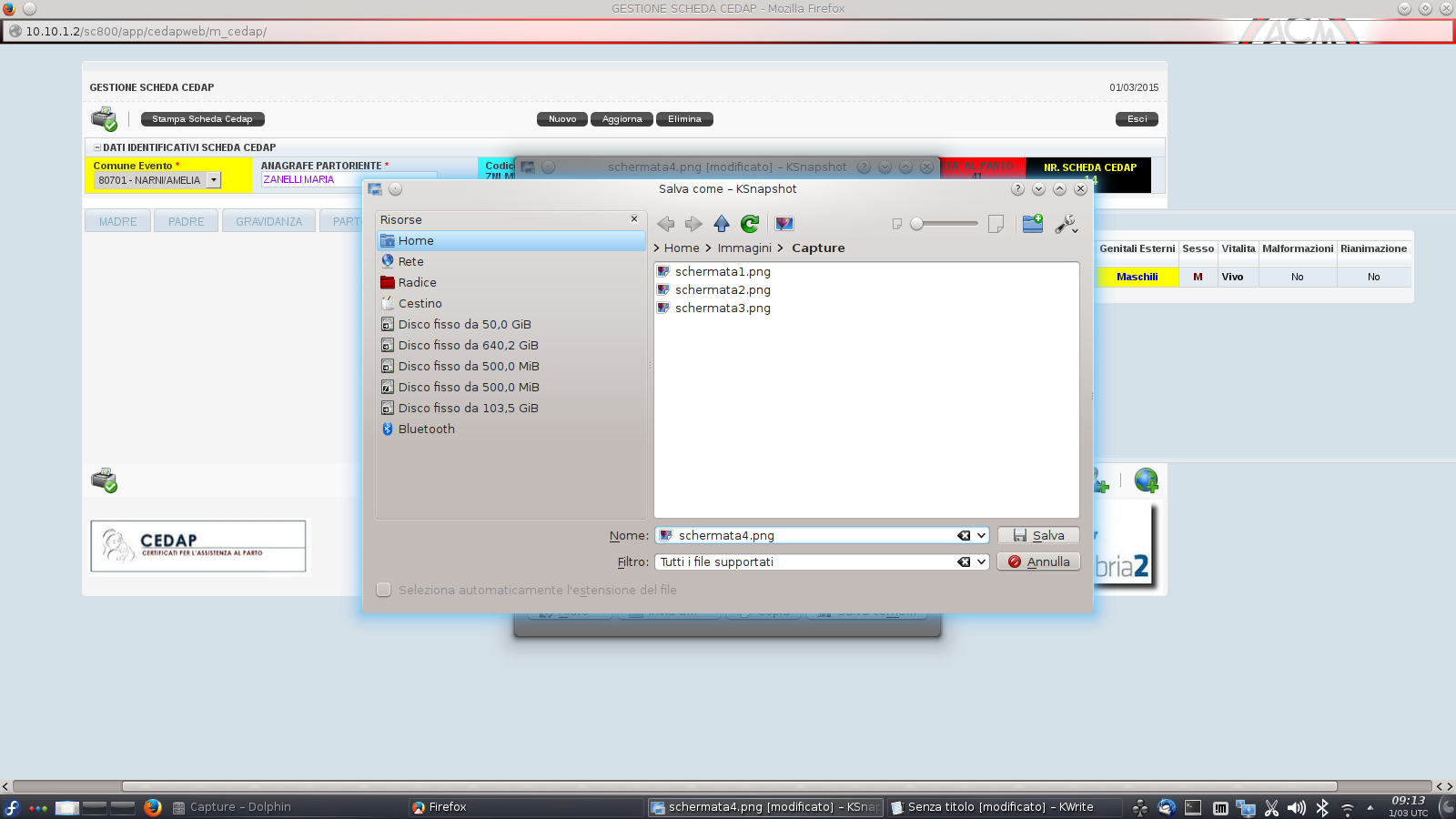Click the browser horizontal scrollbar
Viewport: 1456px width, 819px height.
click(x=729, y=786)
